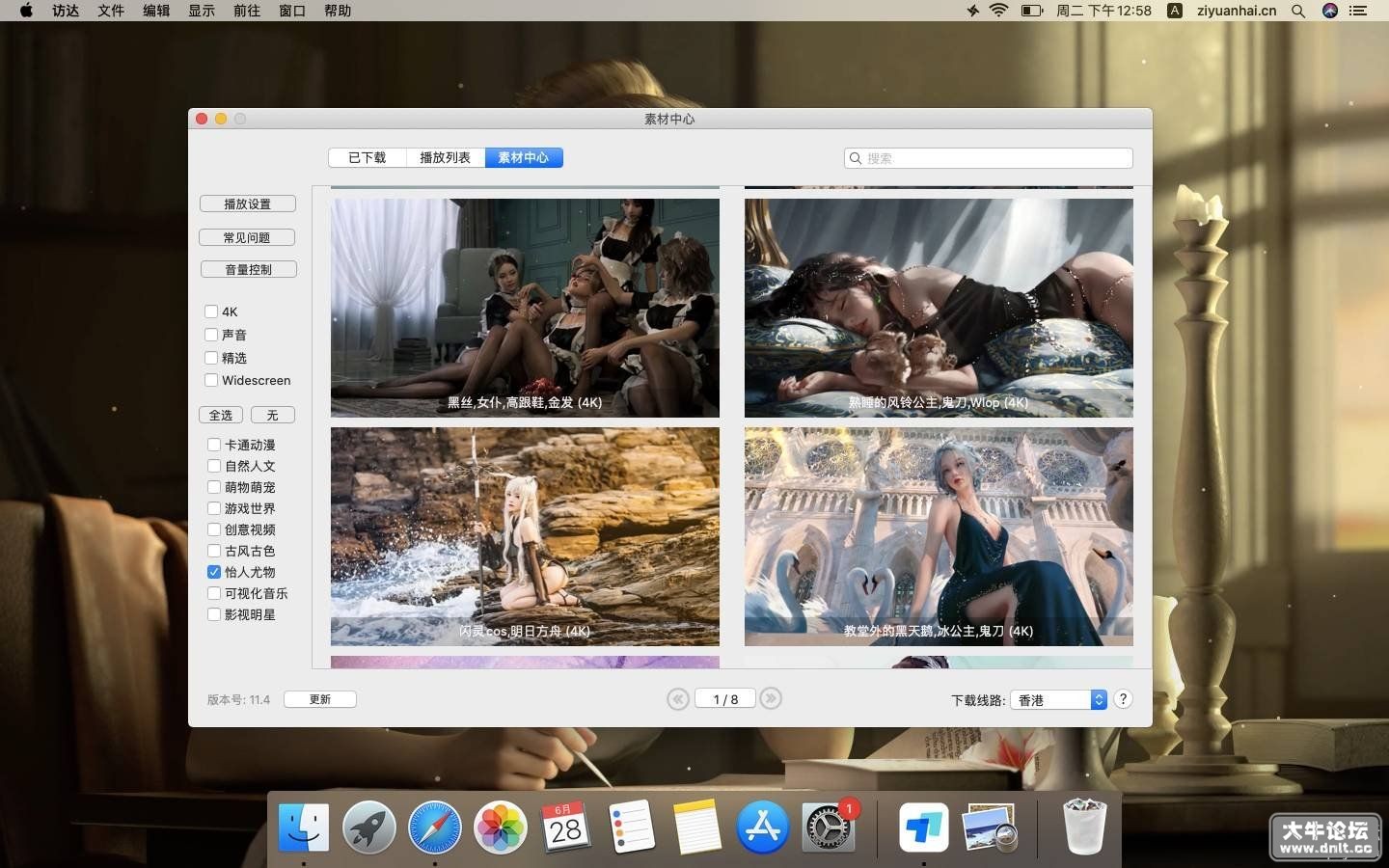Check the 卡通动漫 category
The width and height of the screenshot is (1389, 868).
pos(214,445)
